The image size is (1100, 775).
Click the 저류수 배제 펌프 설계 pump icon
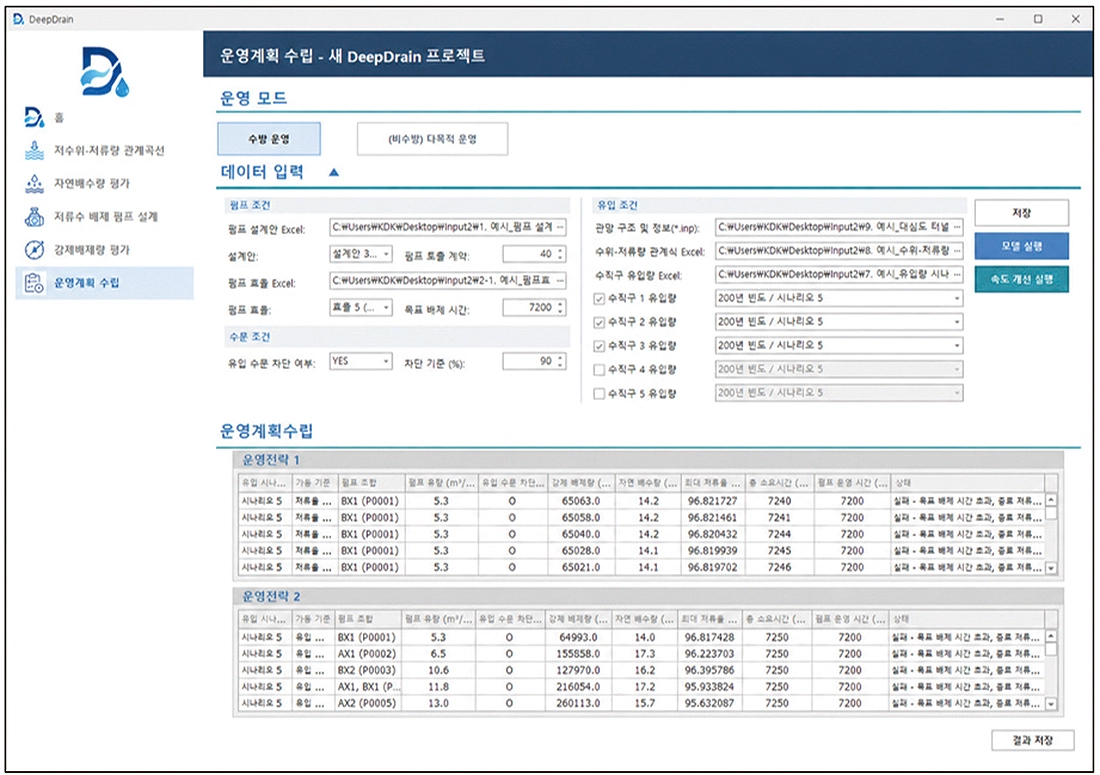tap(34, 216)
